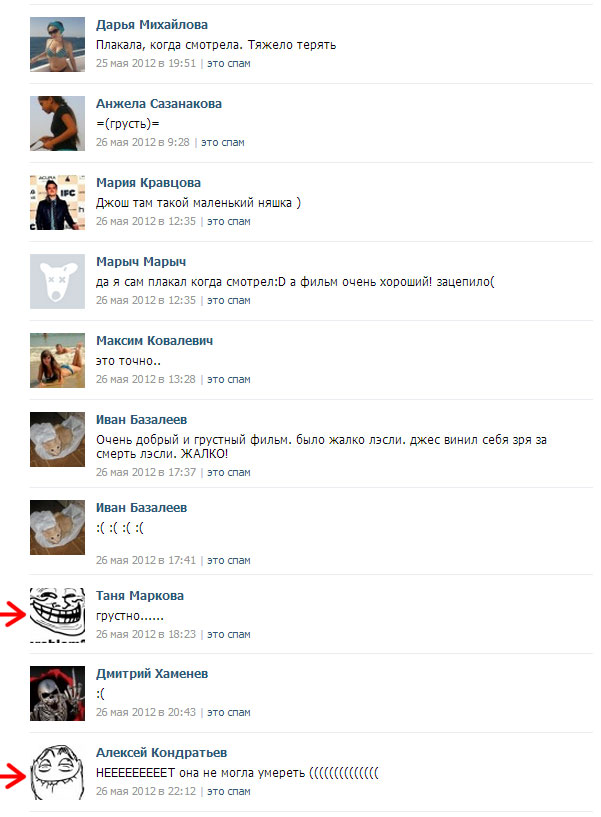Click Мария Кравцова's avatar image
The width and height of the screenshot is (601, 817).
coord(57,202)
